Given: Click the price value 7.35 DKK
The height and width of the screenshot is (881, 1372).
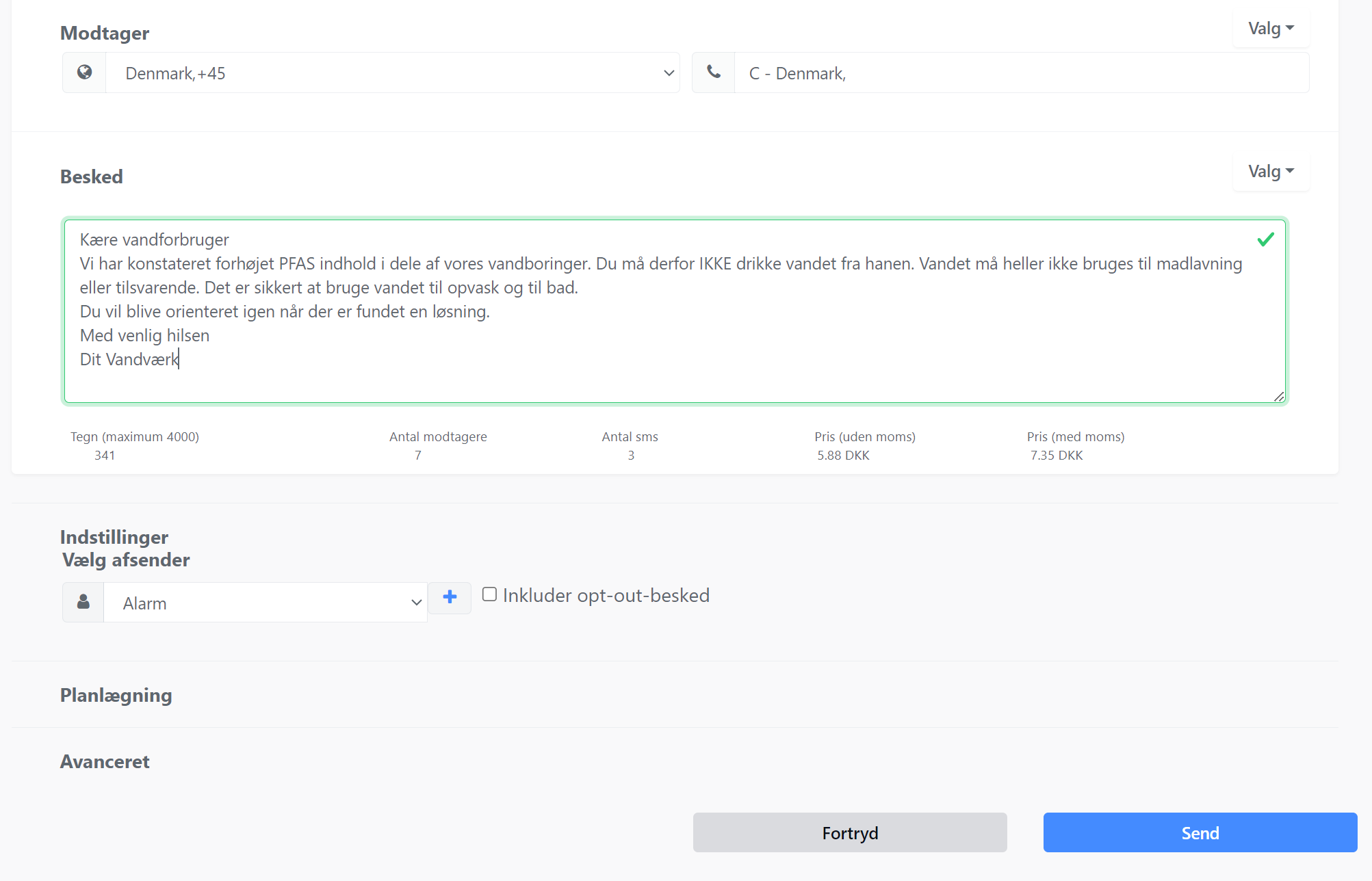Looking at the screenshot, I should pos(1057,455).
